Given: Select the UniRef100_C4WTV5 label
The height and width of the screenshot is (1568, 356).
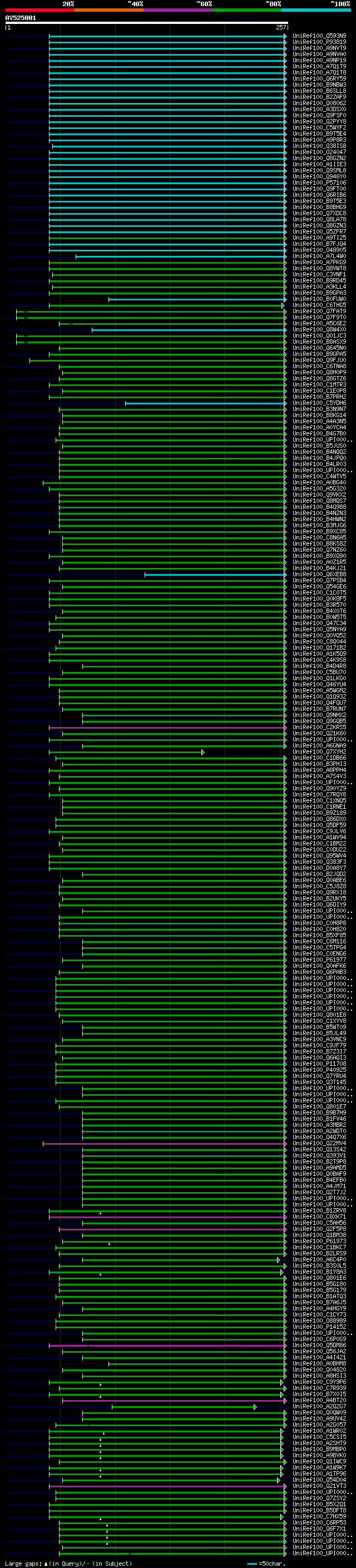Looking at the screenshot, I should pyautogui.click(x=319, y=476).
